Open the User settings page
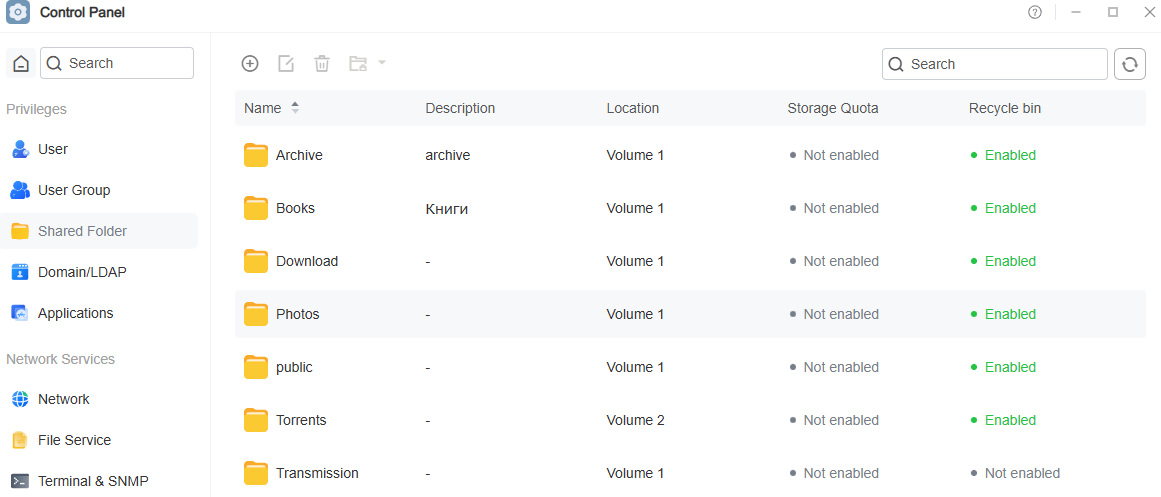The image size is (1161, 497). point(53,149)
